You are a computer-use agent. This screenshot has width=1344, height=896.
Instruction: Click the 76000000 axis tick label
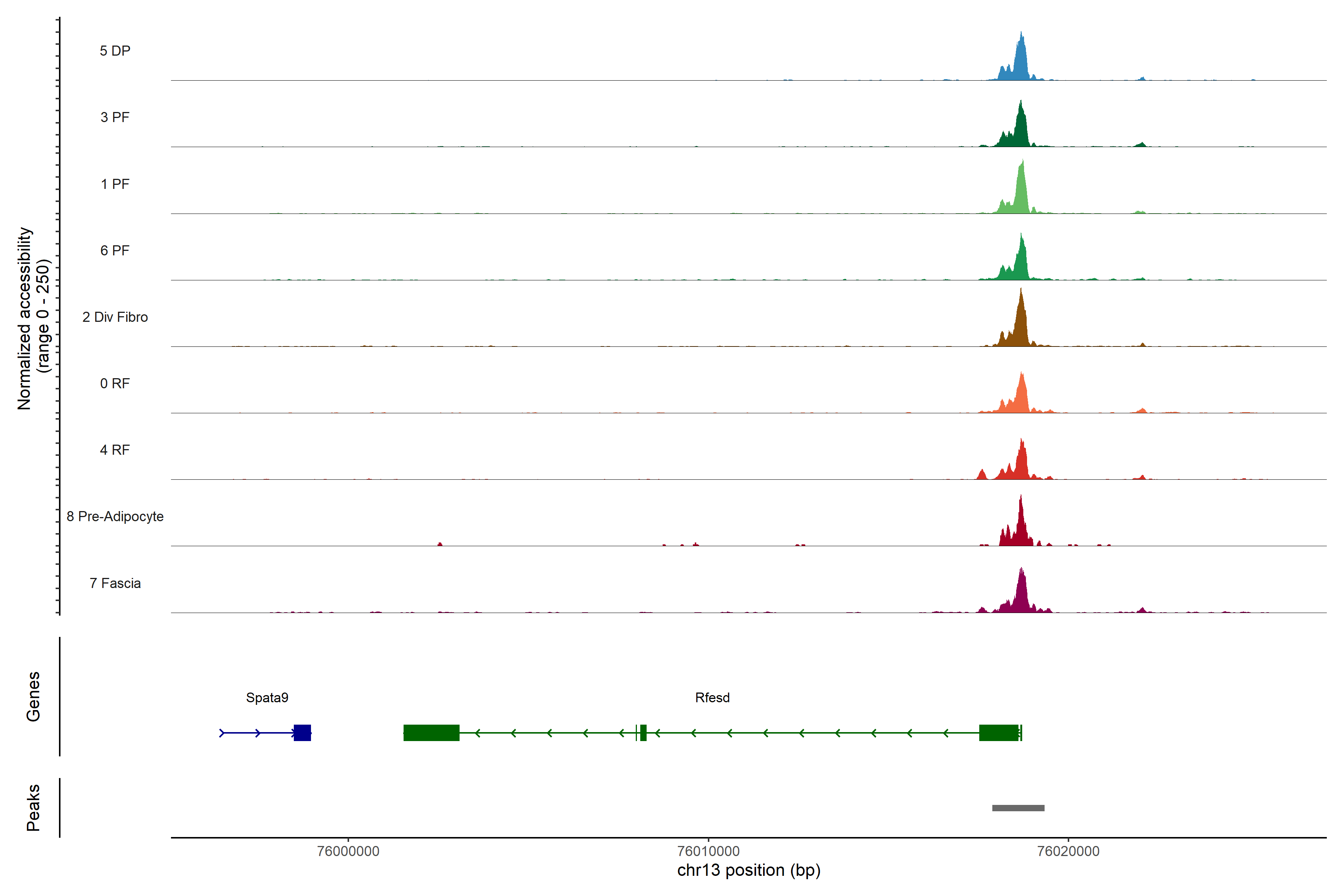(348, 852)
